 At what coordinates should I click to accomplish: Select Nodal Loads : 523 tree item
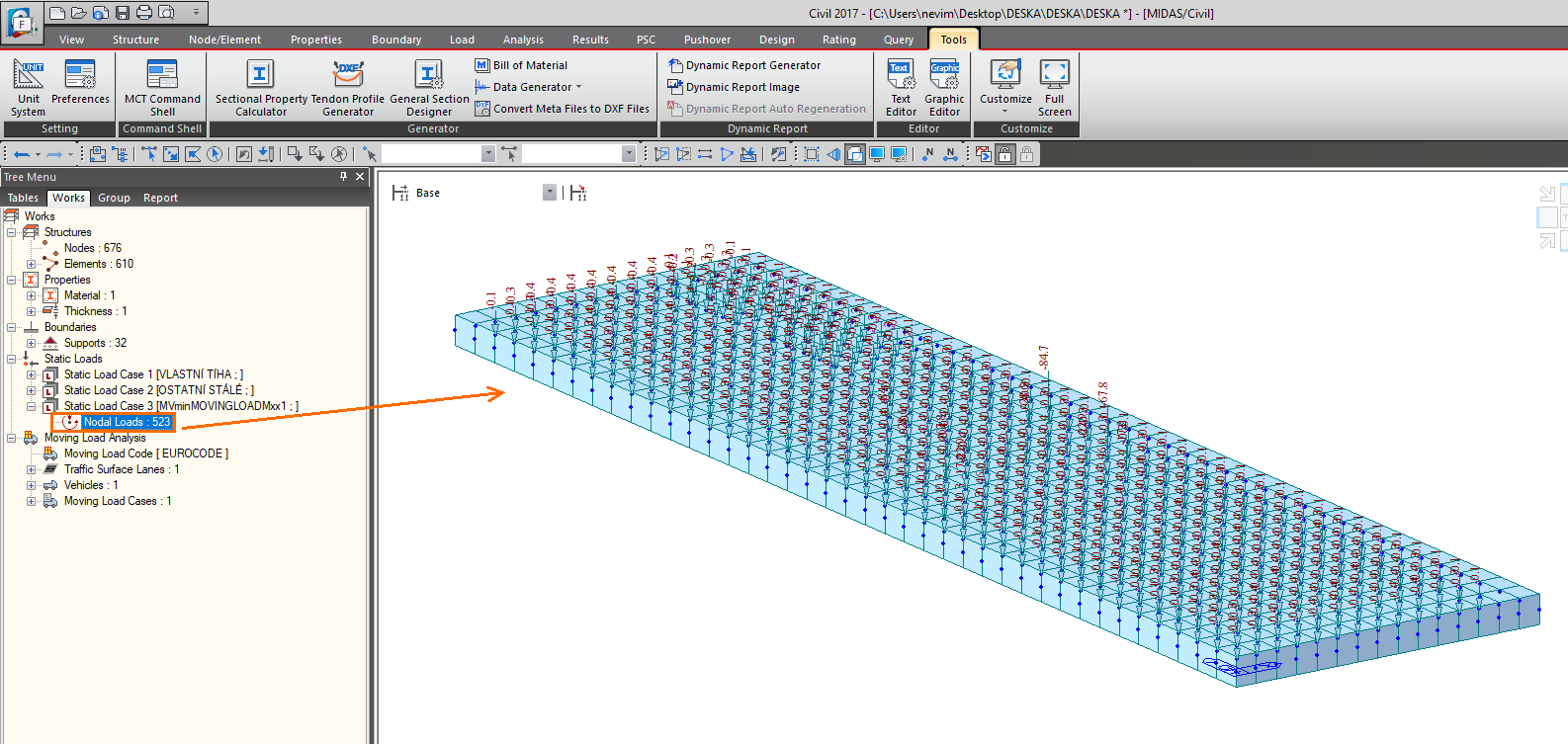[x=127, y=422]
